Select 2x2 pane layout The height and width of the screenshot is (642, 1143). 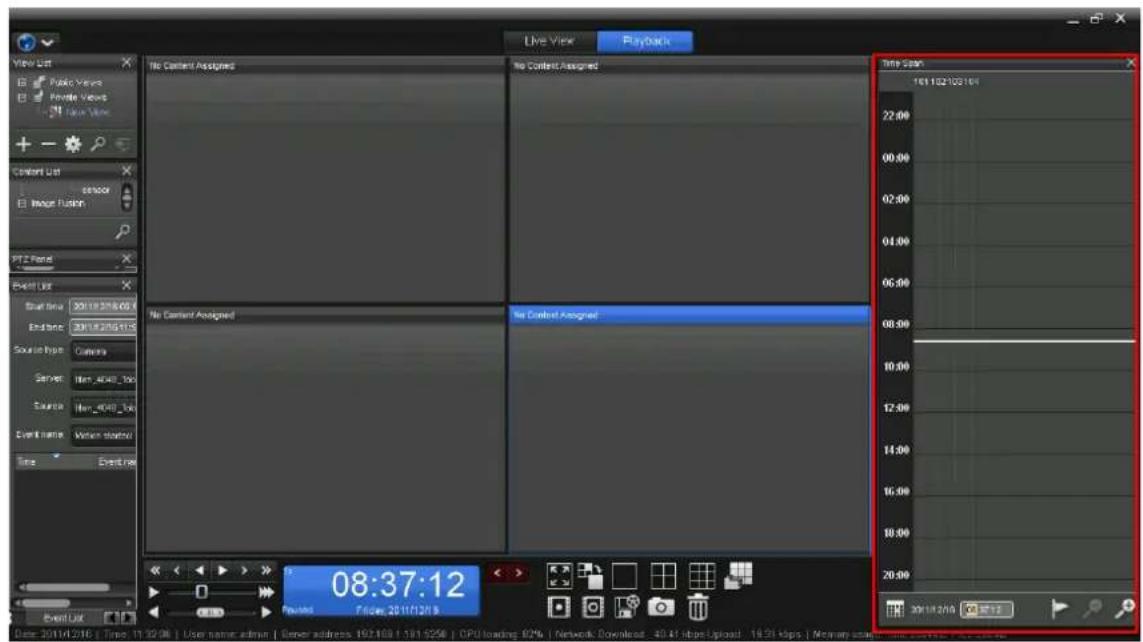coord(663,576)
